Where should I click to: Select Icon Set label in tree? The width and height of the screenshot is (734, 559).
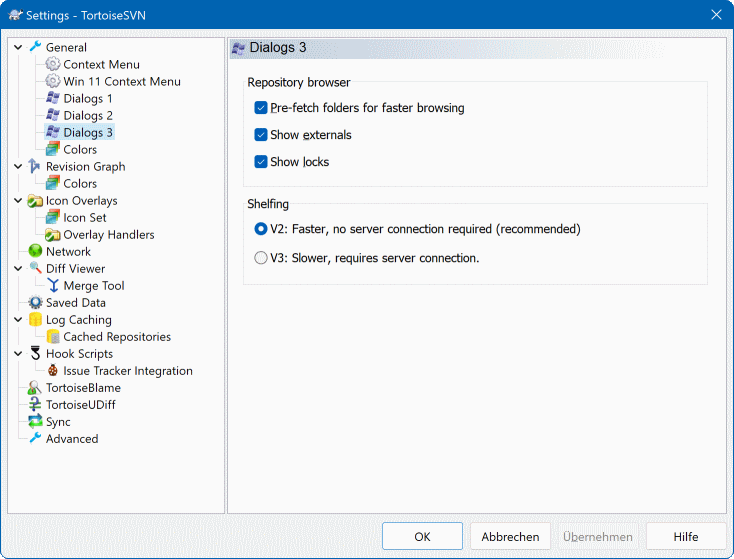pyautogui.click(x=85, y=218)
